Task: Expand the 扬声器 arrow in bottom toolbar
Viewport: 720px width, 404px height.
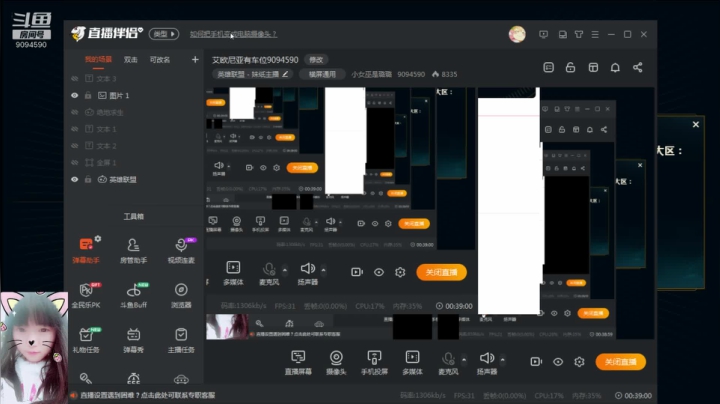Action: (x=502, y=359)
